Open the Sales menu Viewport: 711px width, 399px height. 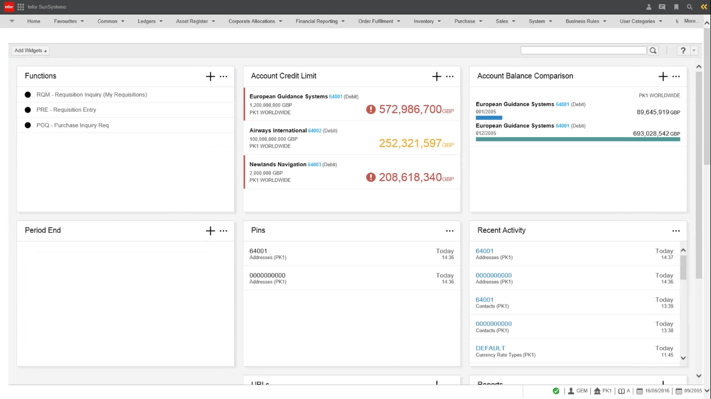coord(505,21)
